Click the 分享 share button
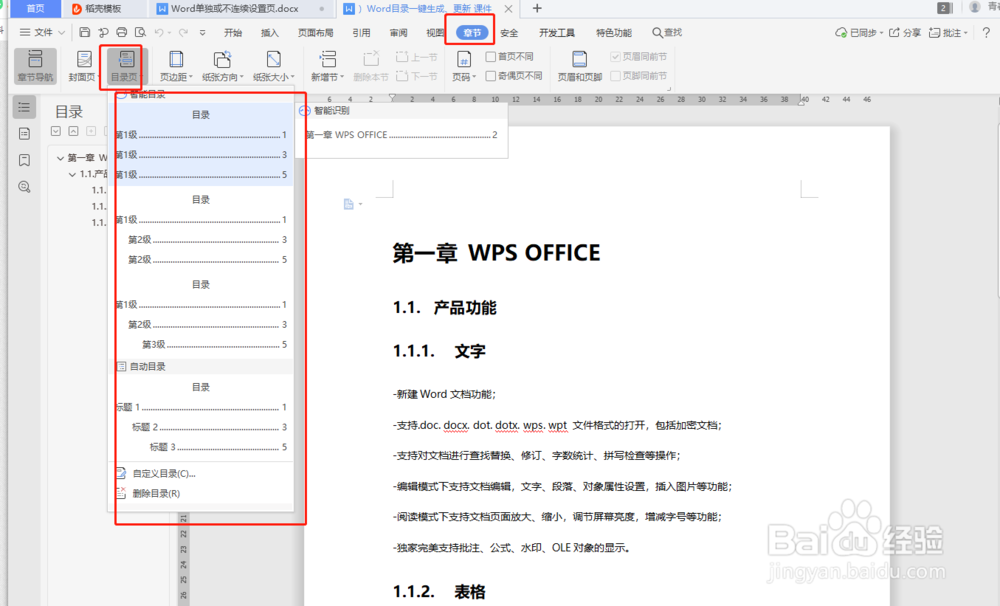Image resolution: width=1000 pixels, height=606 pixels. coord(905,33)
